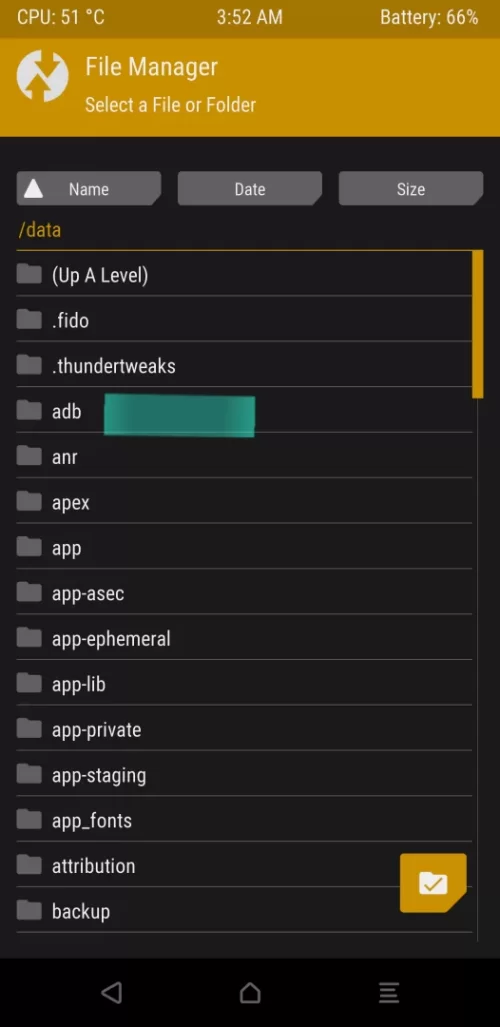The image size is (500, 1027).
Task: Open the anr folder
Action: tap(244, 456)
